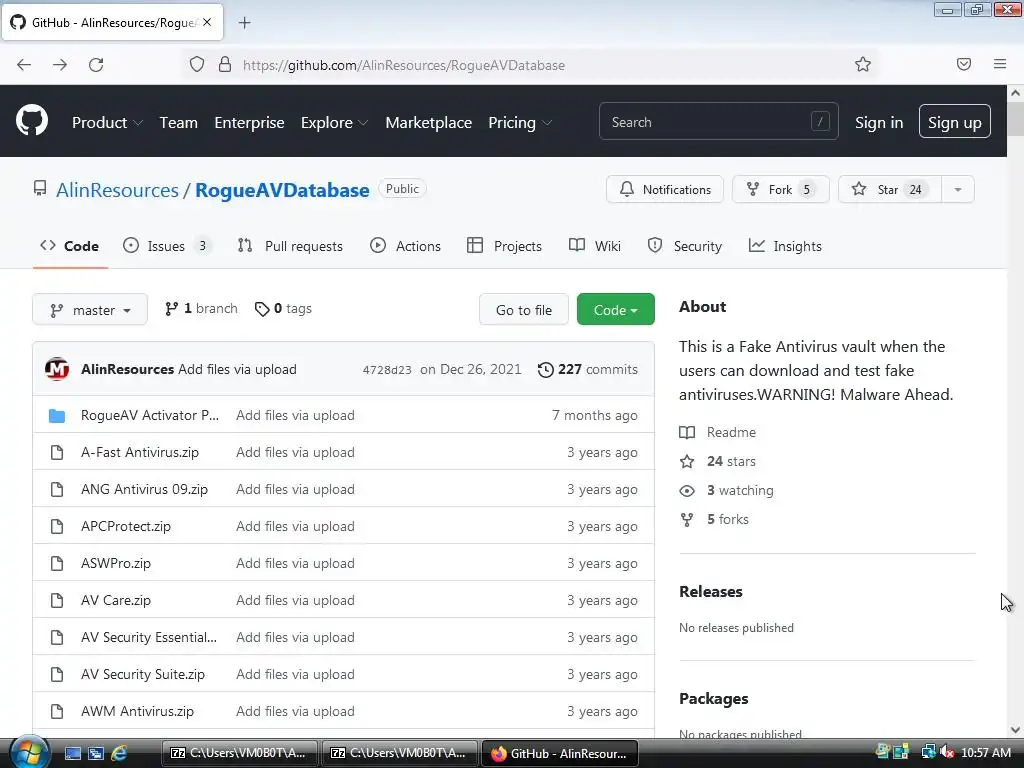Click the browser forward arrow
Screen dimensions: 1024x768
click(x=60, y=65)
